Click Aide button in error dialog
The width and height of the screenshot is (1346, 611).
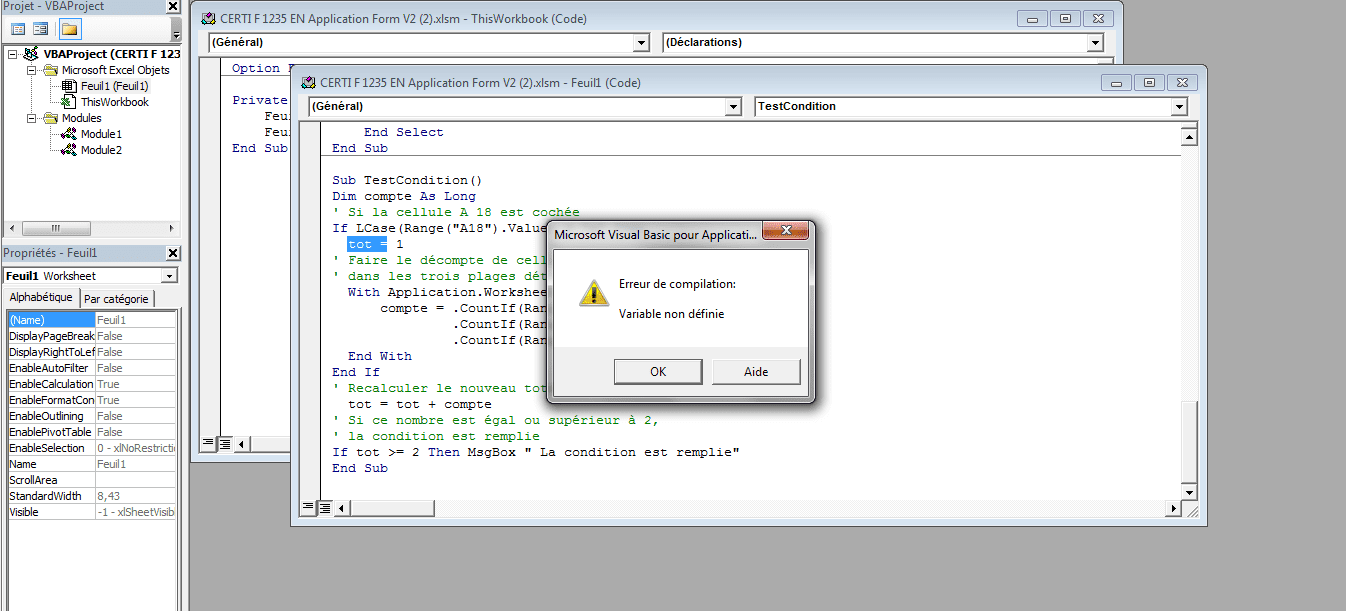pyautogui.click(x=756, y=372)
